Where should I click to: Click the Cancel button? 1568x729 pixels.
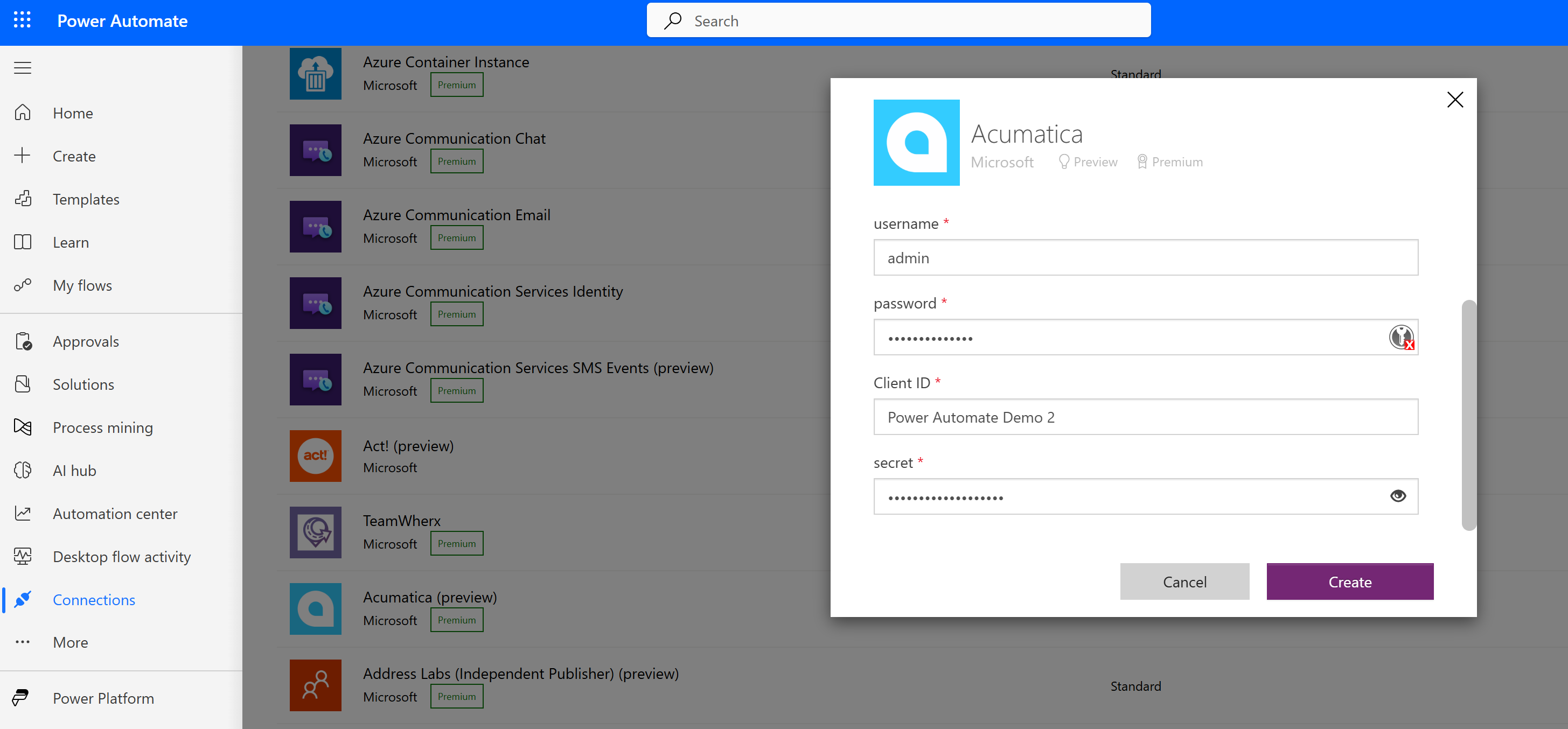click(x=1184, y=581)
